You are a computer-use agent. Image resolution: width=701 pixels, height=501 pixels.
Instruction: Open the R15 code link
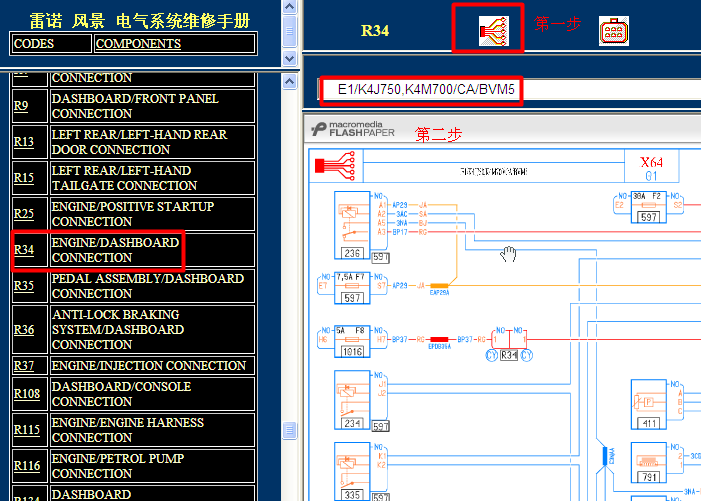click(24, 178)
